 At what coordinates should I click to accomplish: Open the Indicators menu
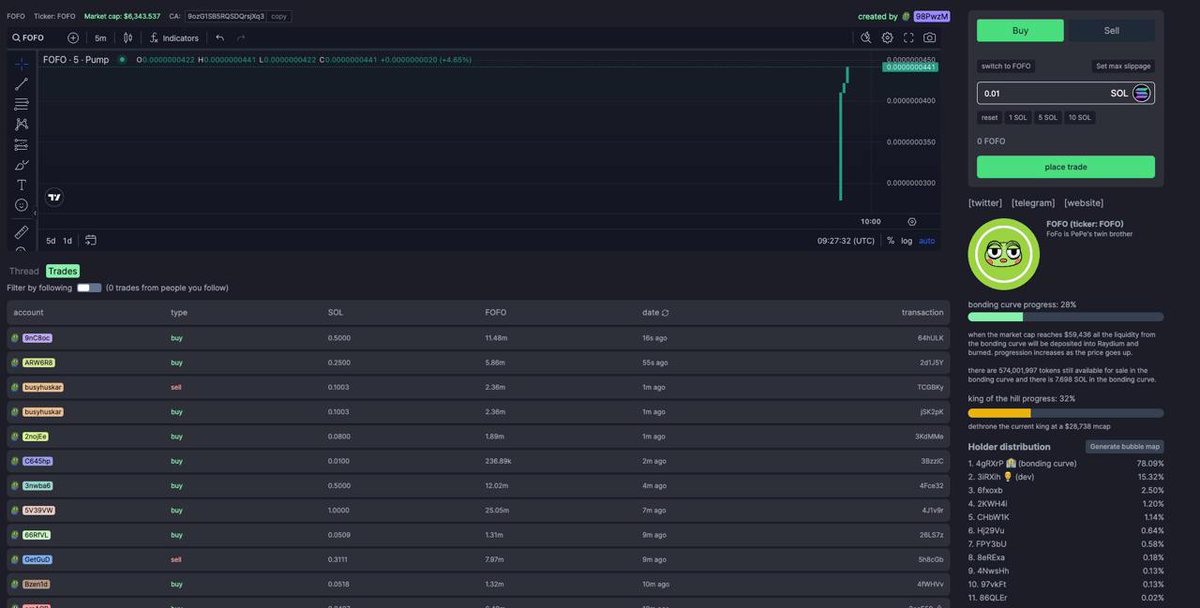click(173, 38)
